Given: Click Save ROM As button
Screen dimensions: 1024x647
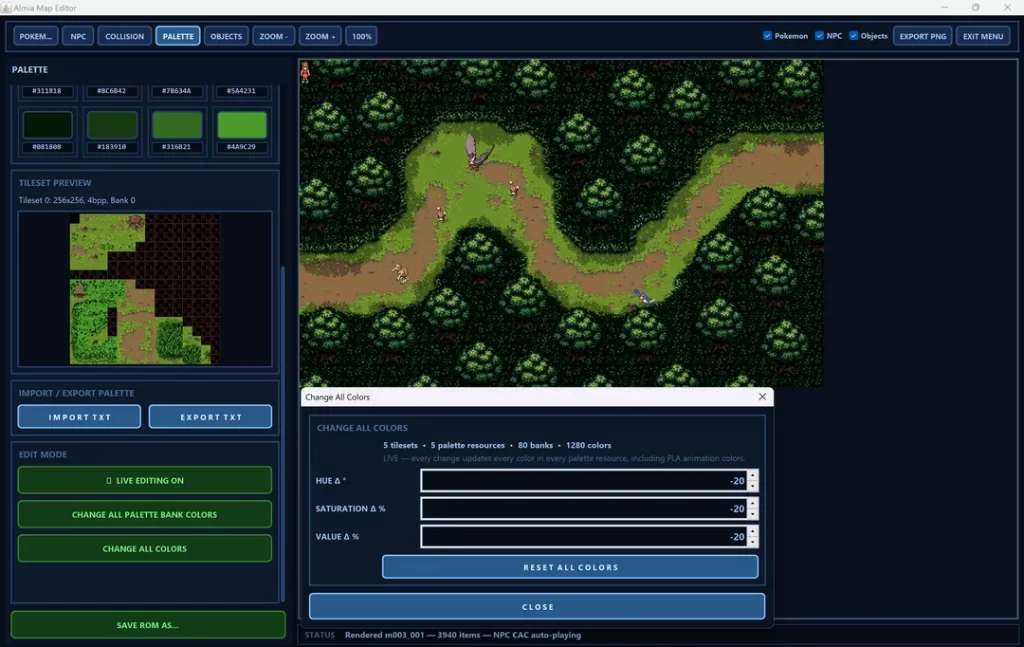Looking at the screenshot, I should click(148, 625).
